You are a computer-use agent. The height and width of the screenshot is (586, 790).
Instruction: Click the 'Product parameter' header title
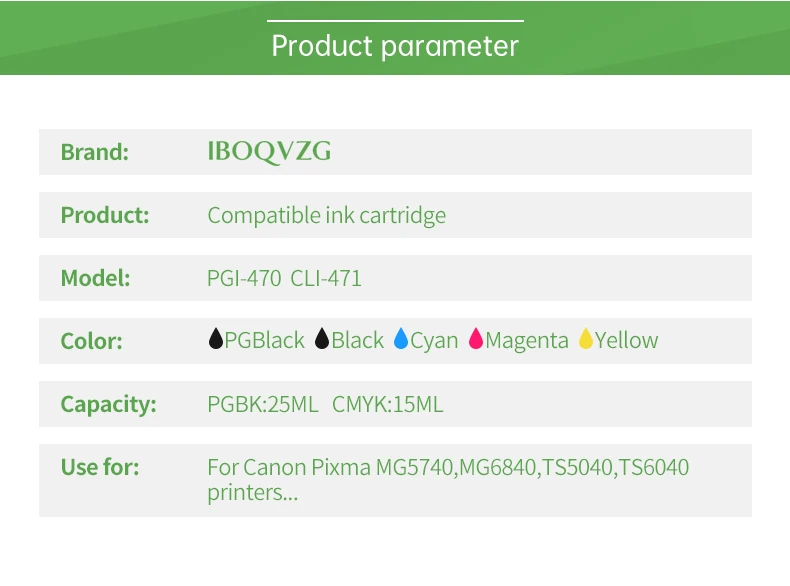coord(395,46)
